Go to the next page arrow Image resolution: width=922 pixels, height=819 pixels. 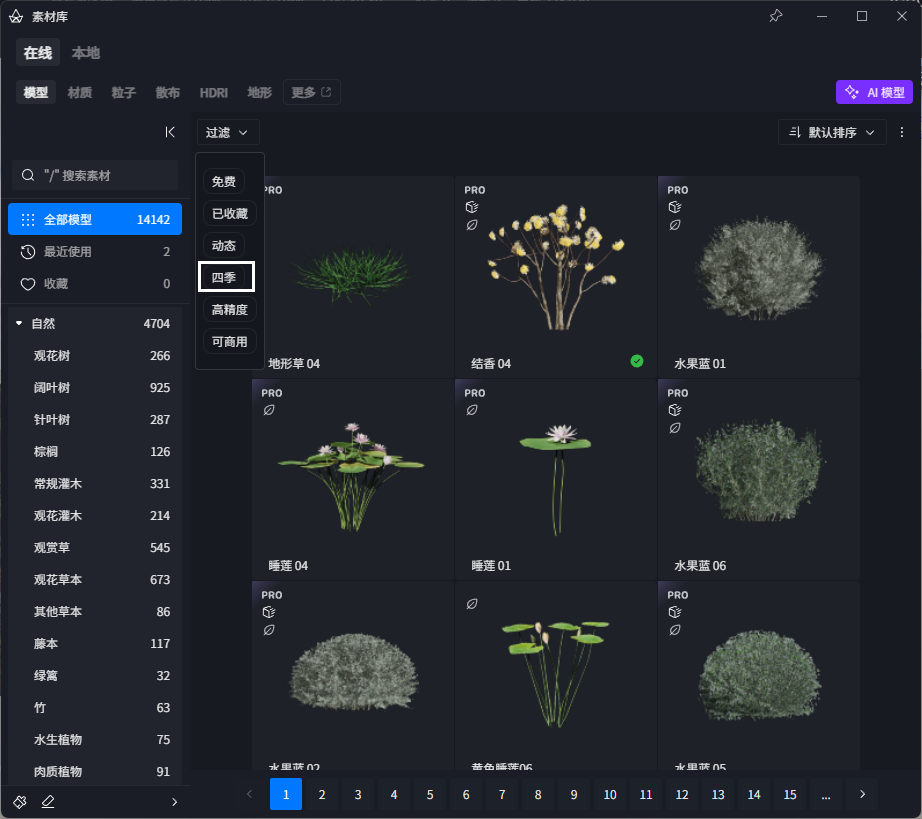(862, 794)
